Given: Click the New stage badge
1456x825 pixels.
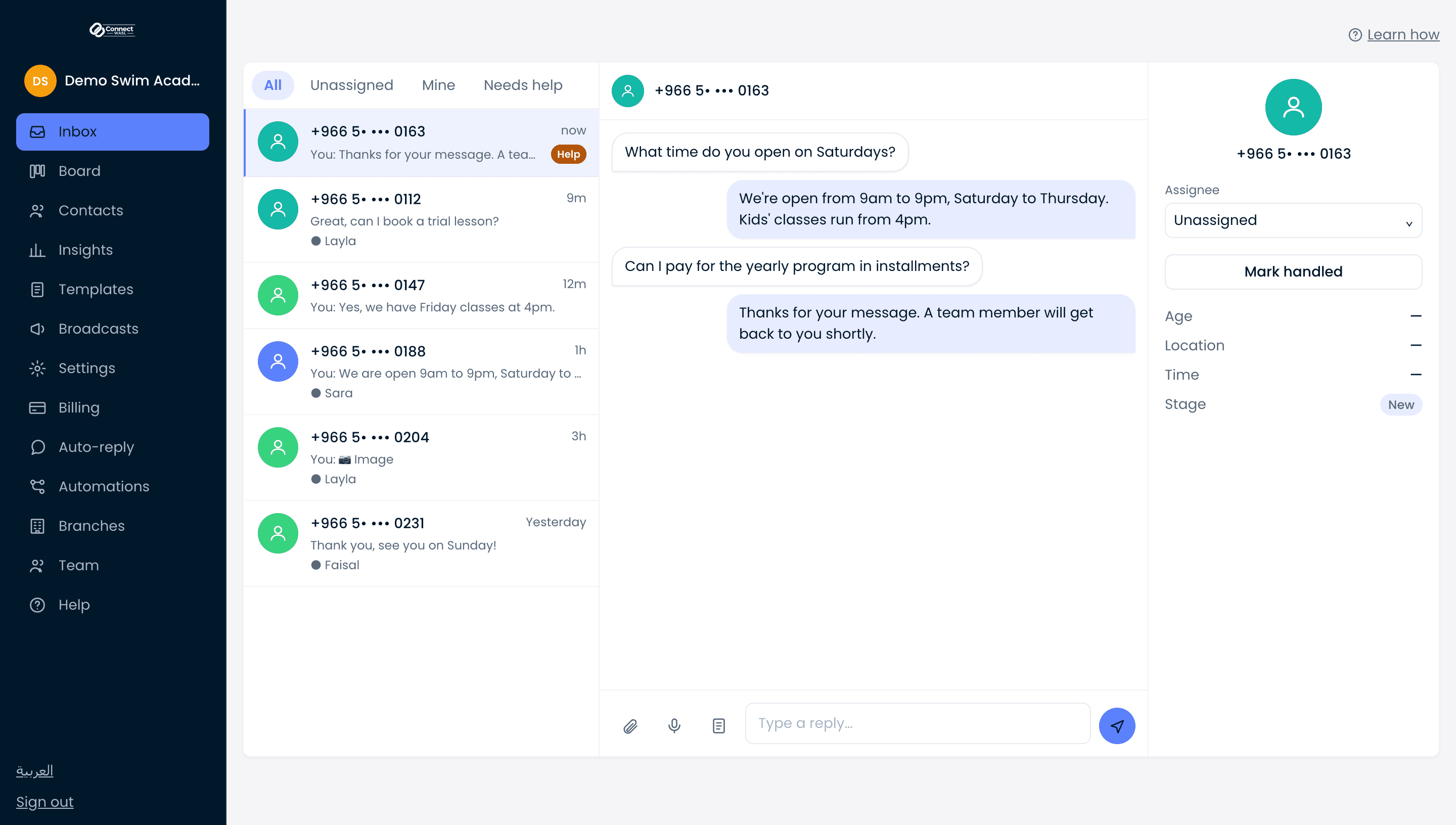Looking at the screenshot, I should click(x=1400, y=404).
